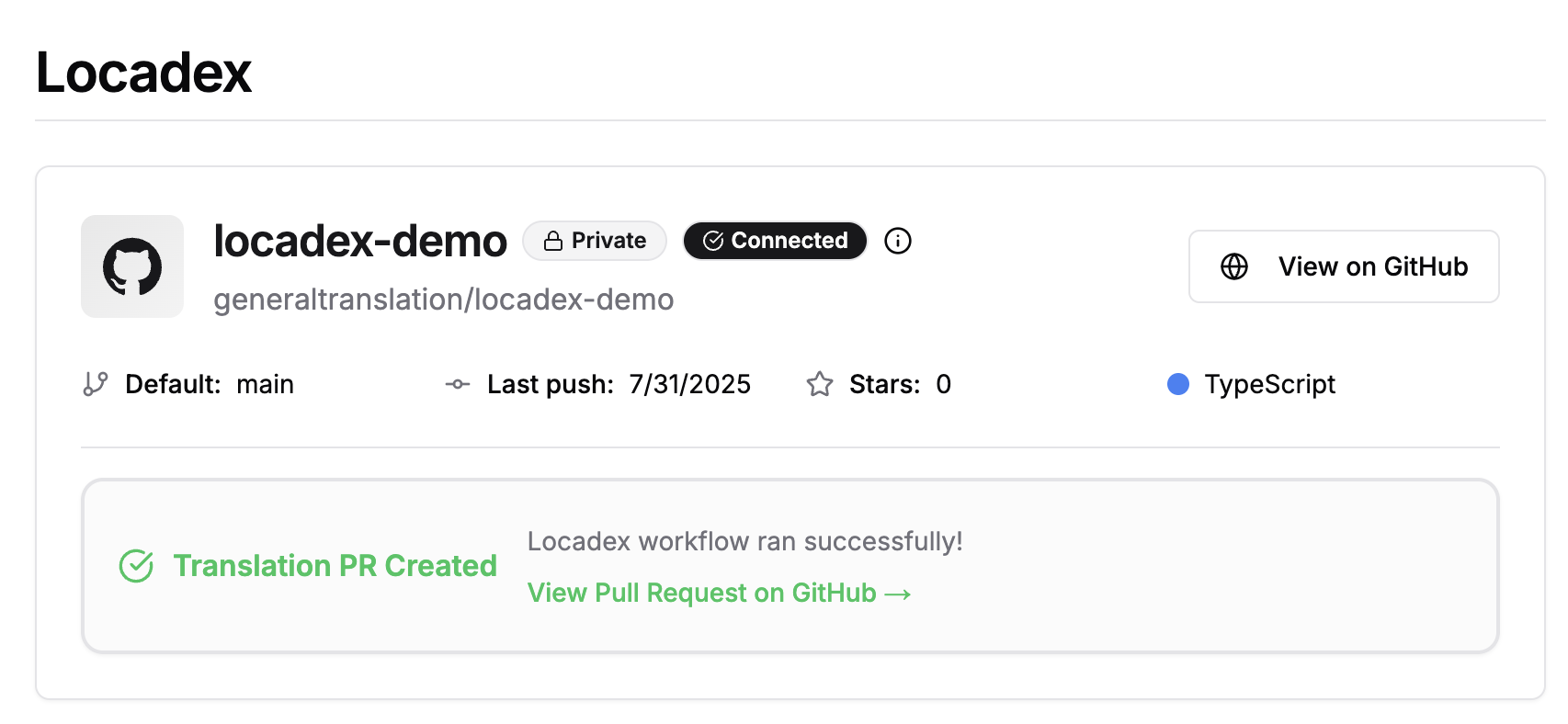Click the green checkmark circle icon
This screenshot has width=1568, height=724.
click(x=136, y=566)
